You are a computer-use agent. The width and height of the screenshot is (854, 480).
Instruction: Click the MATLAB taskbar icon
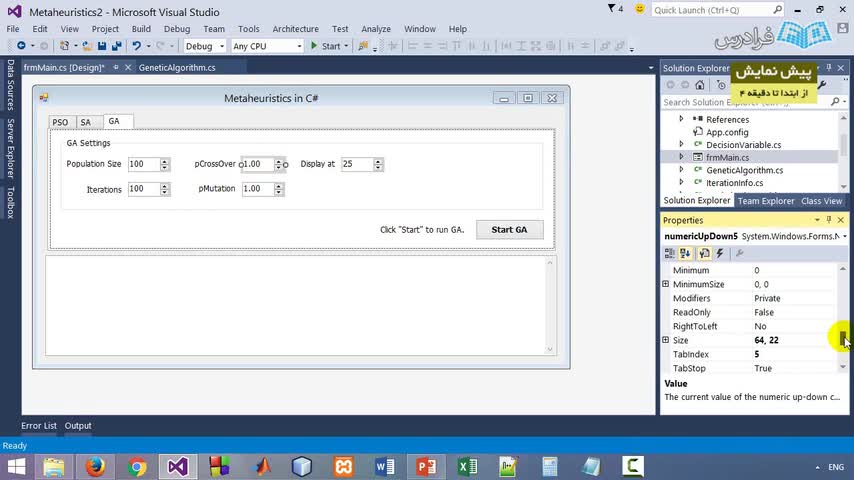pyautogui.click(x=261, y=467)
